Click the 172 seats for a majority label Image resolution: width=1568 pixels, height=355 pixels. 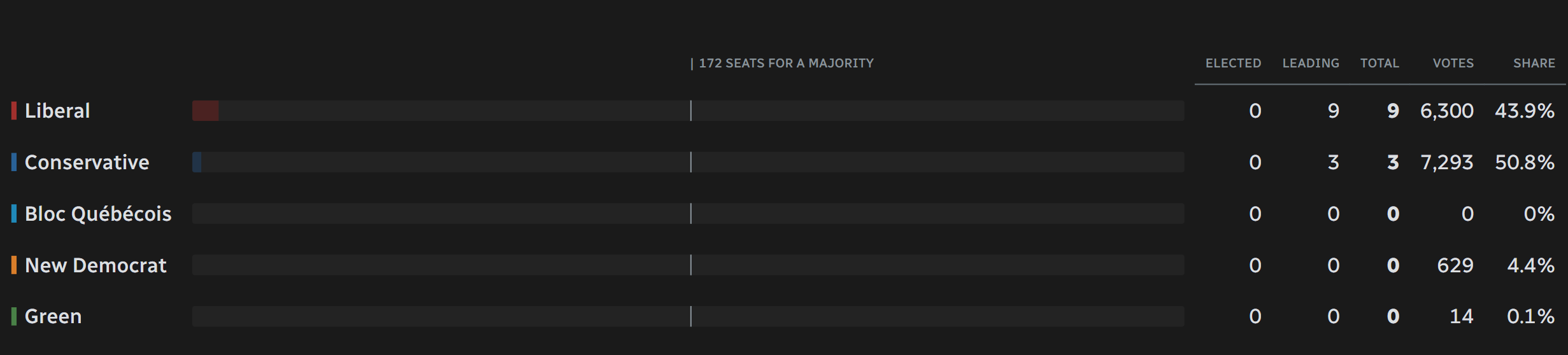coord(786,63)
